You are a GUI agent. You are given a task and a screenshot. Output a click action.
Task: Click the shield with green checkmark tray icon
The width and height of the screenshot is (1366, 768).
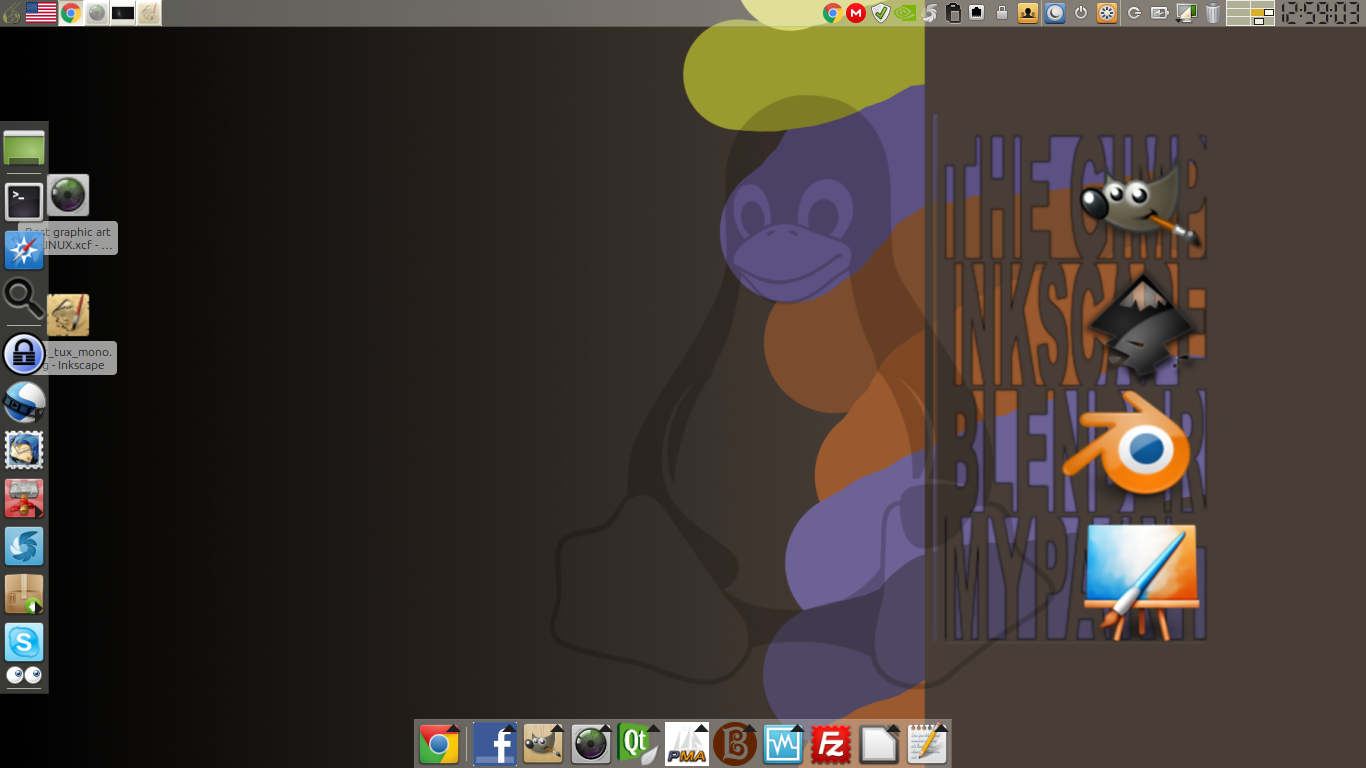click(x=880, y=13)
